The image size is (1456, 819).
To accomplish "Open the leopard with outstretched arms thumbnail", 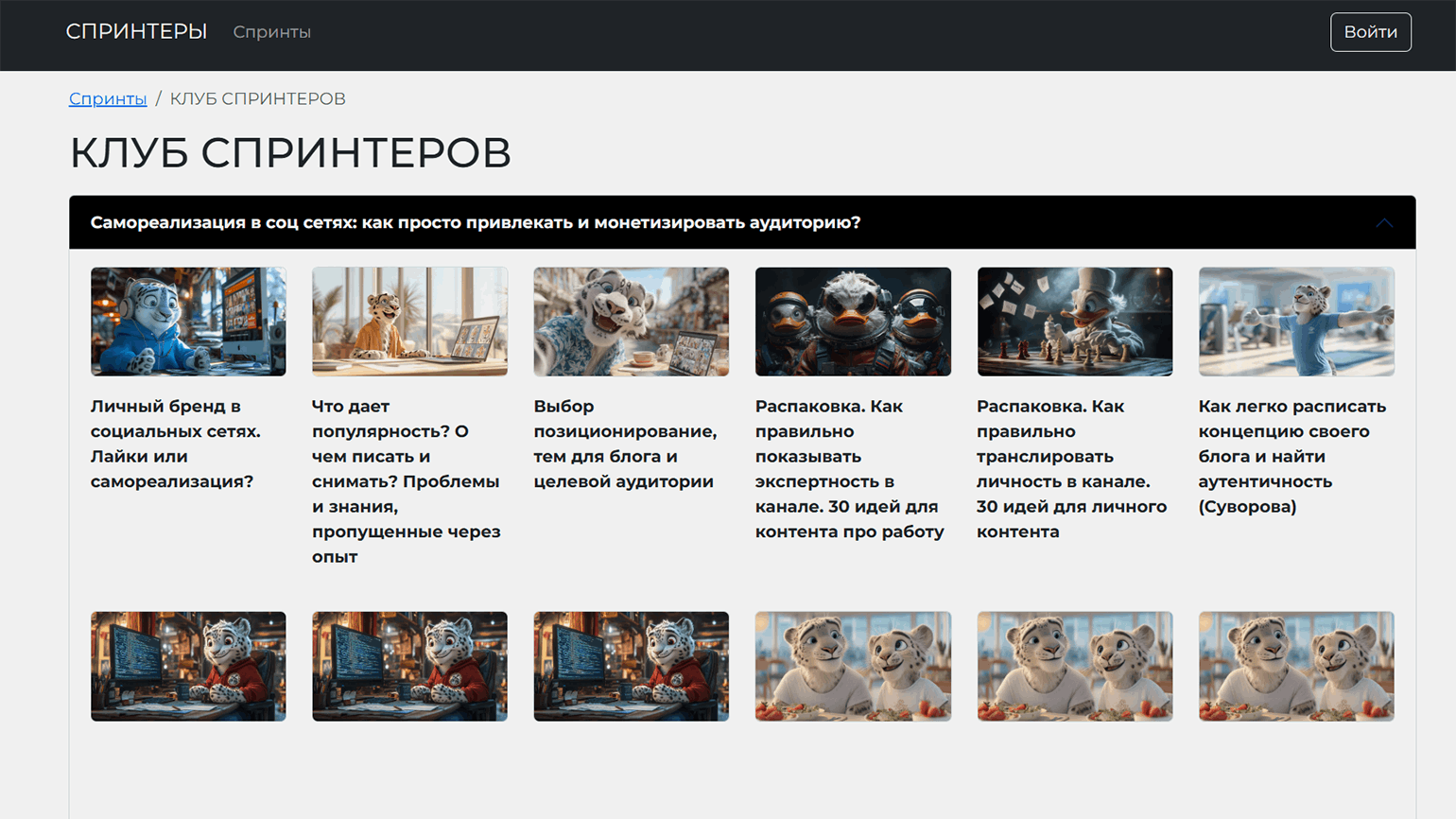I will tap(1296, 322).
